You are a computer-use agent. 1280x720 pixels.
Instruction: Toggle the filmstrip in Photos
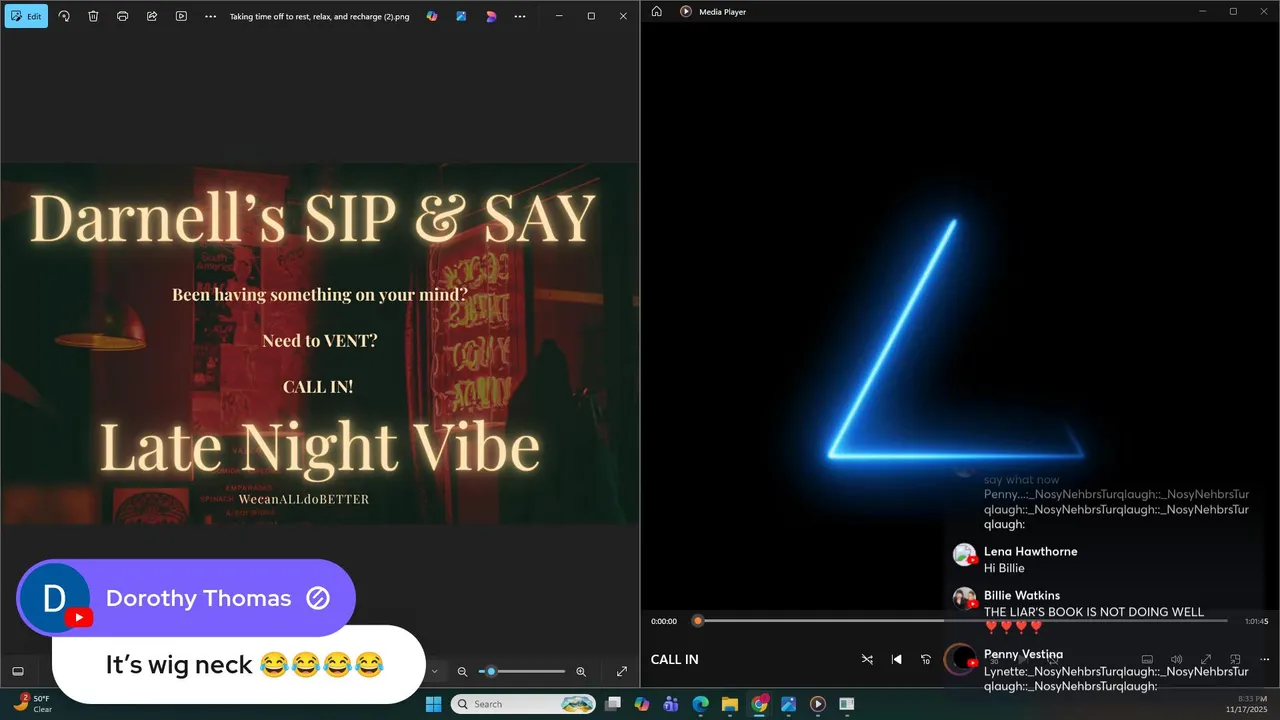tap(18, 671)
